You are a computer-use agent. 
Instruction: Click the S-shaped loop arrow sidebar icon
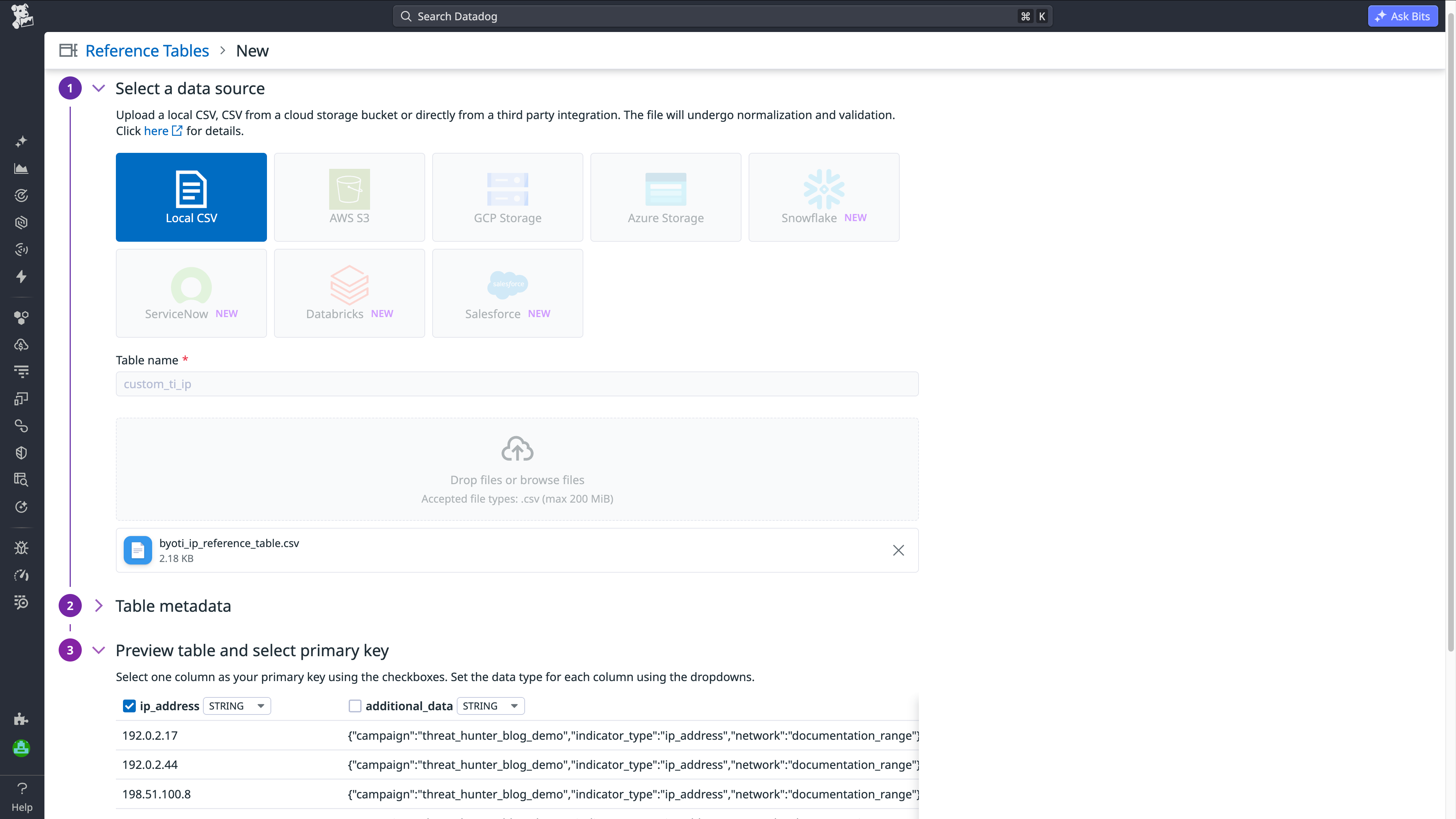coord(21,425)
